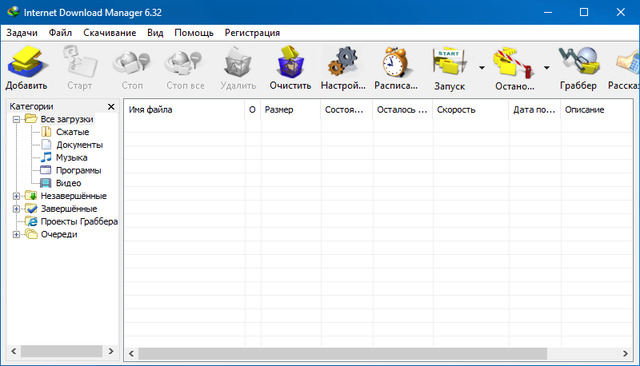Viewport: 640px width, 366px height.
Task: Click the download list's left scroll arrow
Action: point(131,353)
